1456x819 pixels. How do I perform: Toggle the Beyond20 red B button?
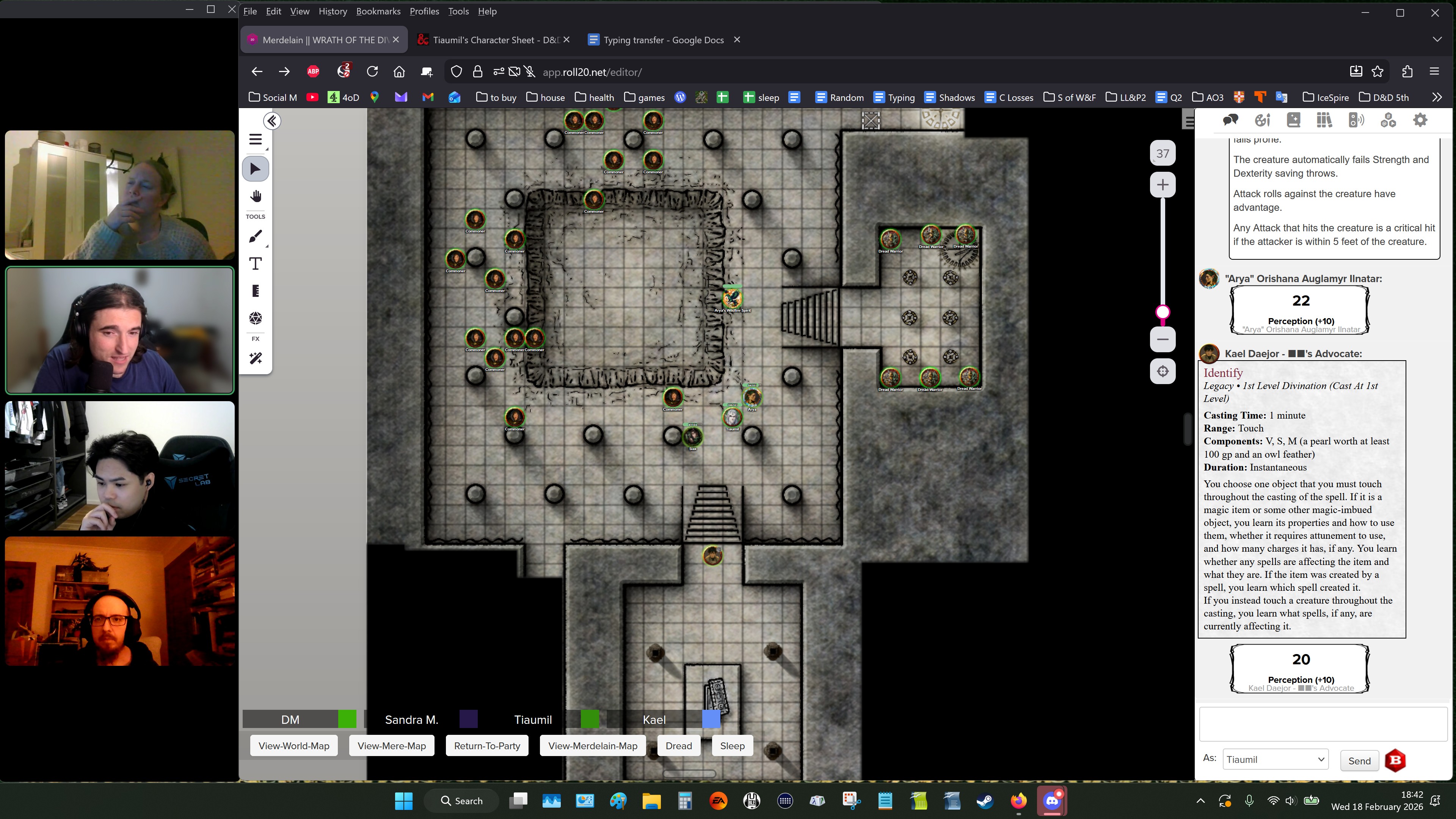pyautogui.click(x=1395, y=760)
